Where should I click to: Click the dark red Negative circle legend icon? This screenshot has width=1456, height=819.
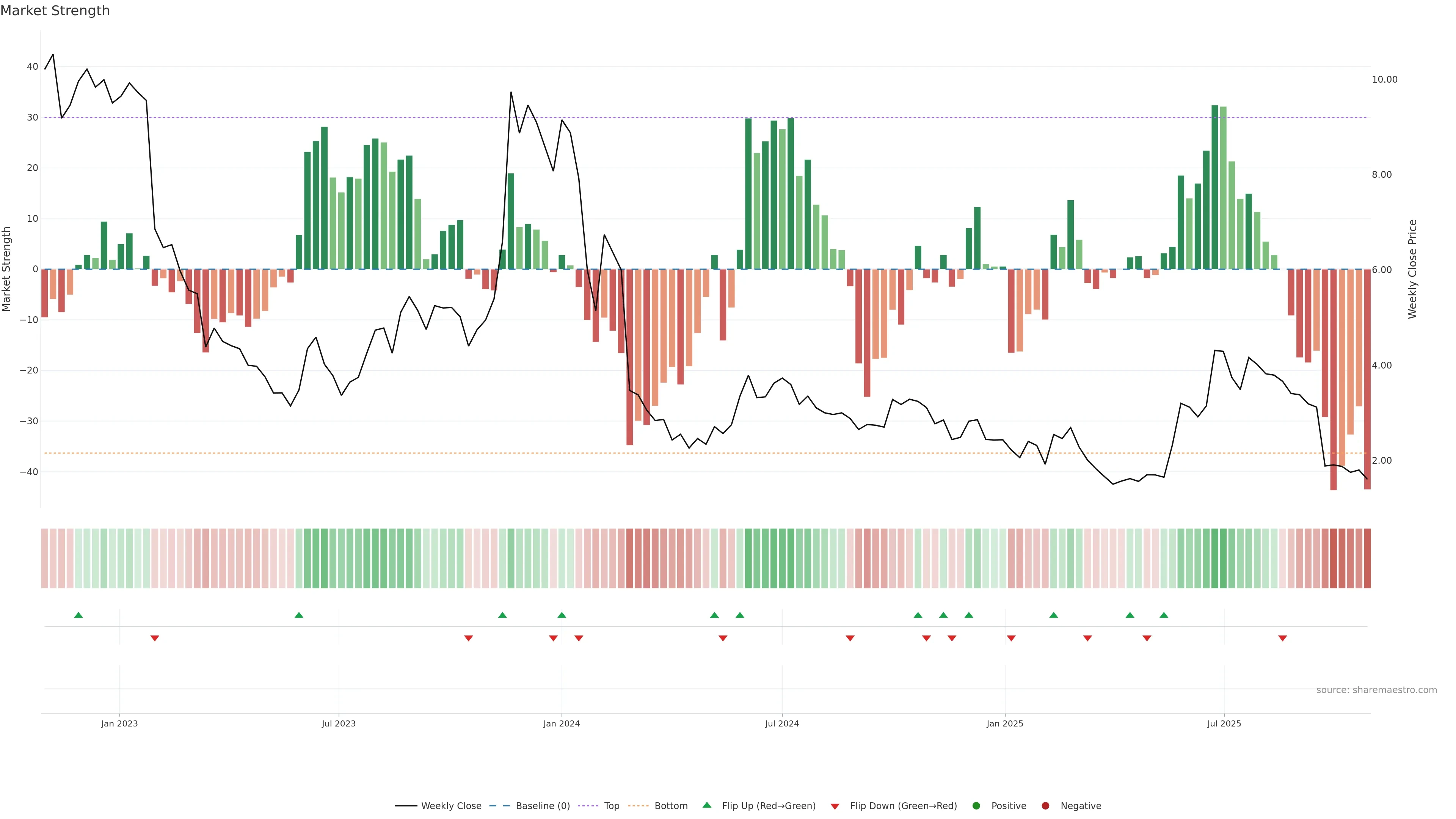pos(1045,806)
